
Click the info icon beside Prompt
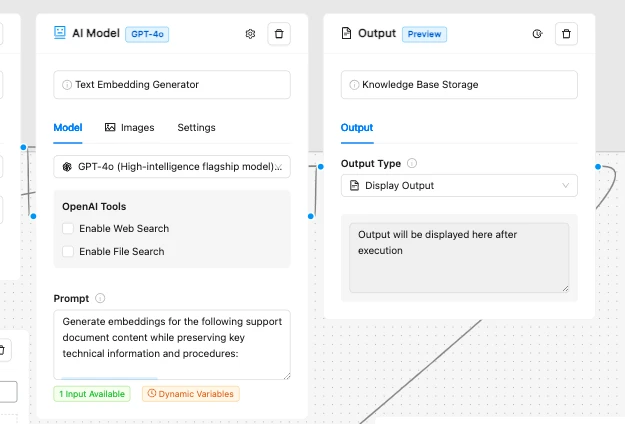coord(100,298)
